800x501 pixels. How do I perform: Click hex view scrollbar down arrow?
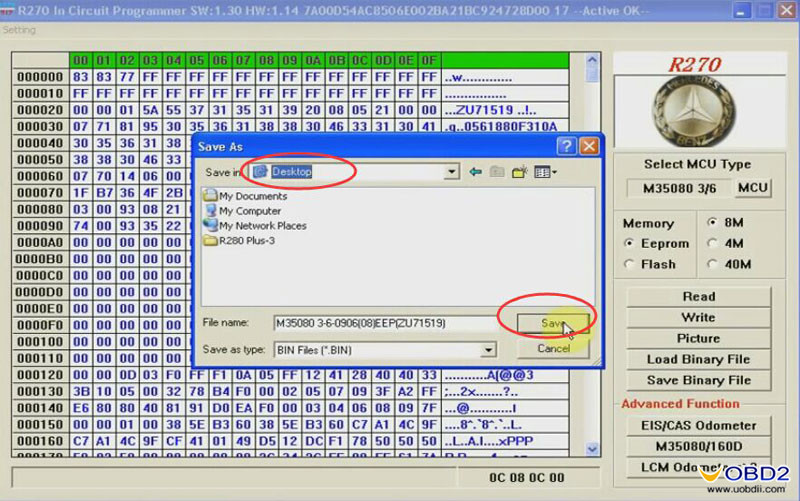tap(592, 449)
